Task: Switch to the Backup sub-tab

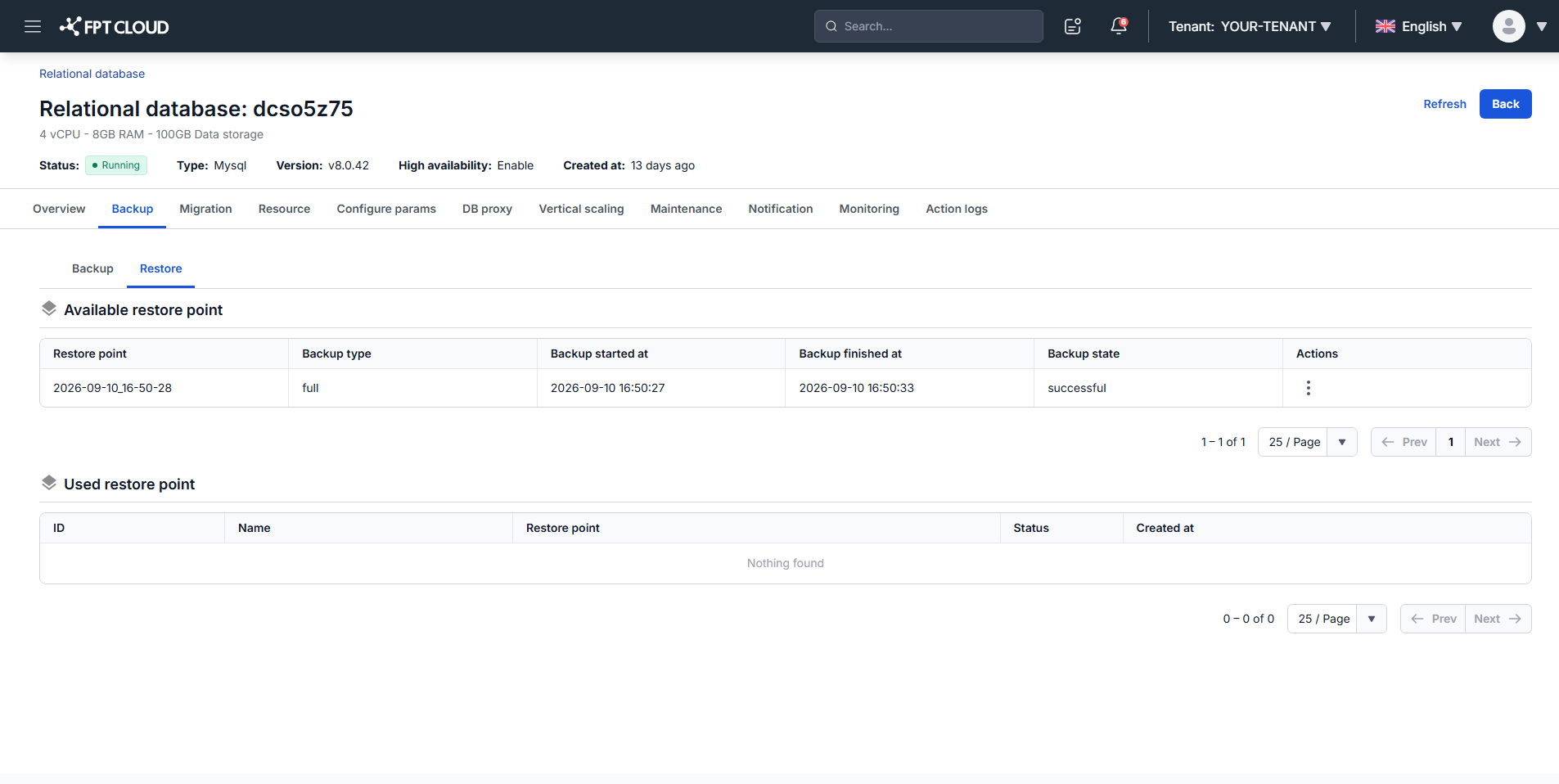Action: 92,268
